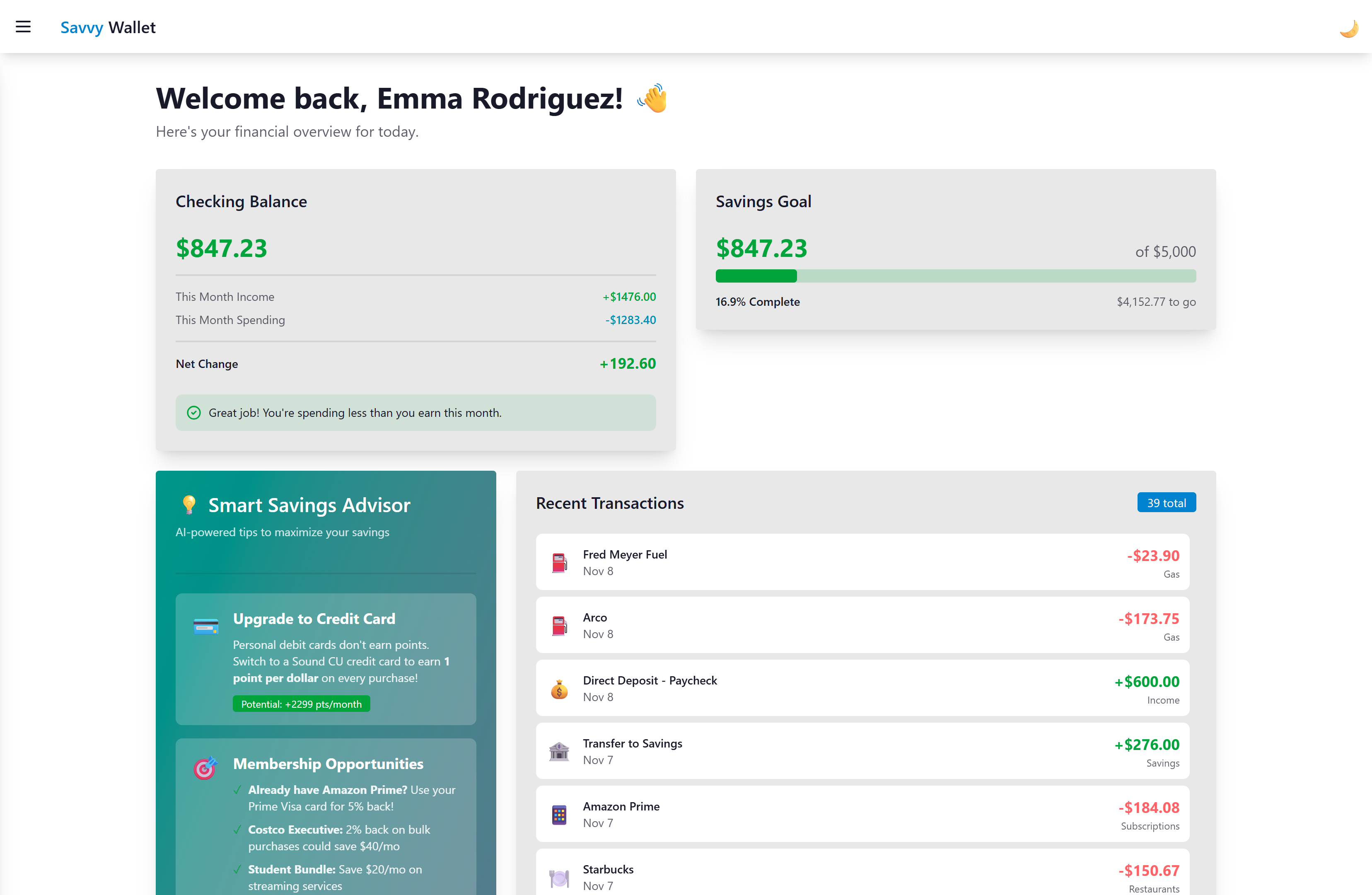Click the lightbulb icon by Smart Savings Advisor
1372x895 pixels.
tap(188, 505)
